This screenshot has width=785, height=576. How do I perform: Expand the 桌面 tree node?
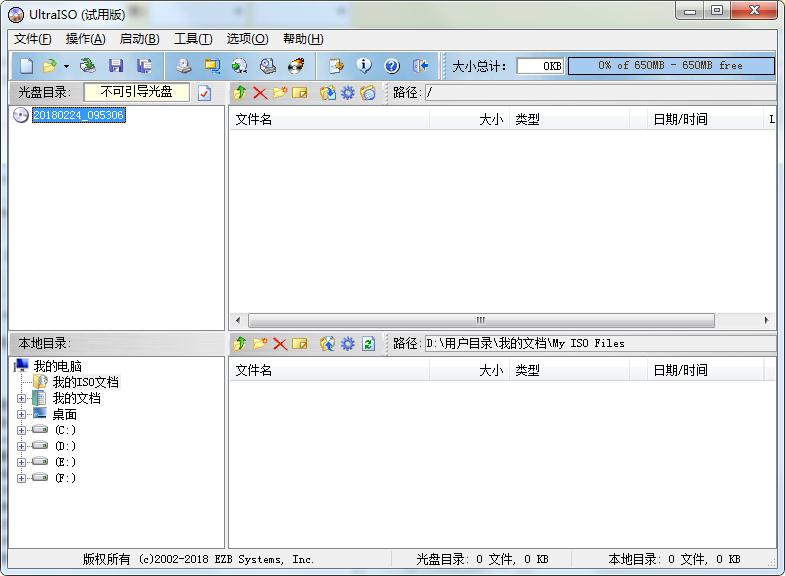[x=22, y=415]
